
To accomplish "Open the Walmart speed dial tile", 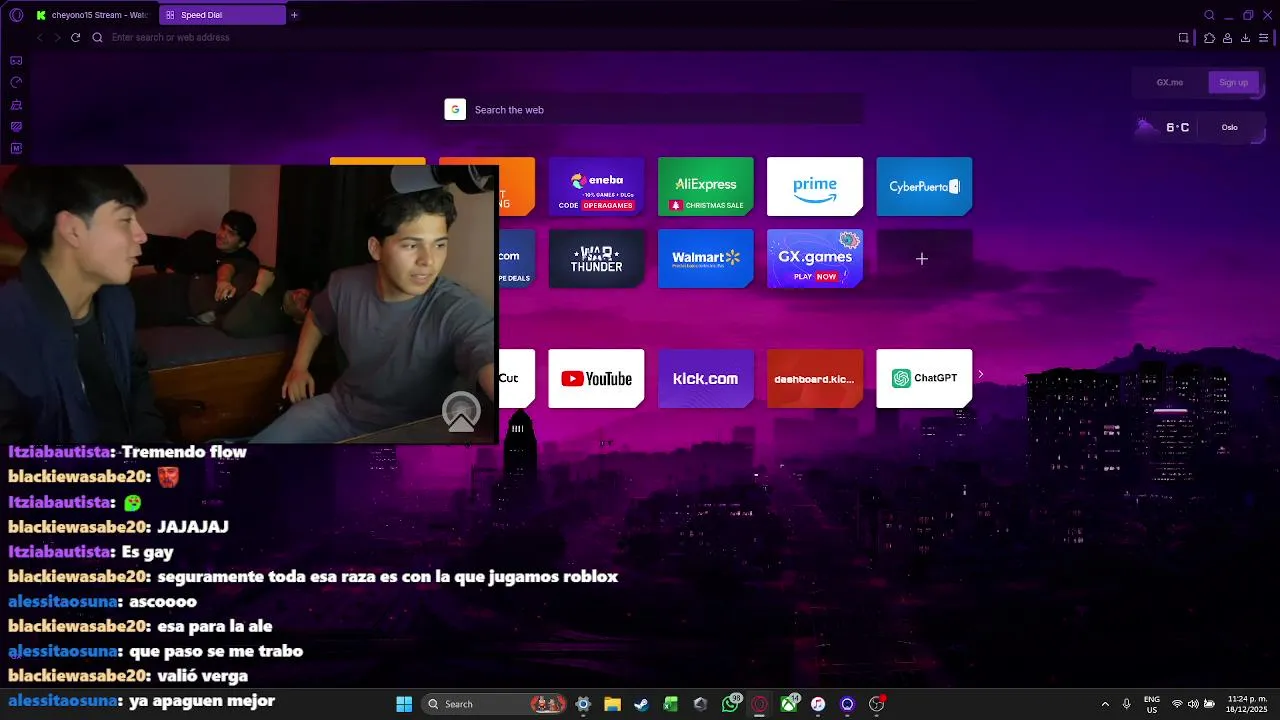I will point(705,258).
